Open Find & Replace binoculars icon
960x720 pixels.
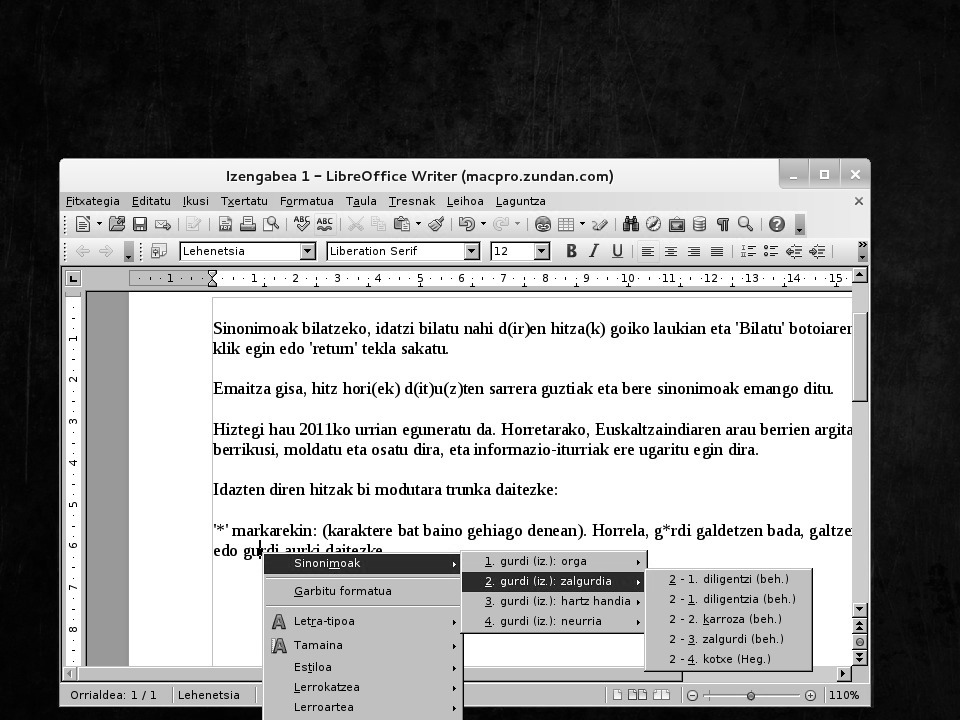click(x=631, y=225)
